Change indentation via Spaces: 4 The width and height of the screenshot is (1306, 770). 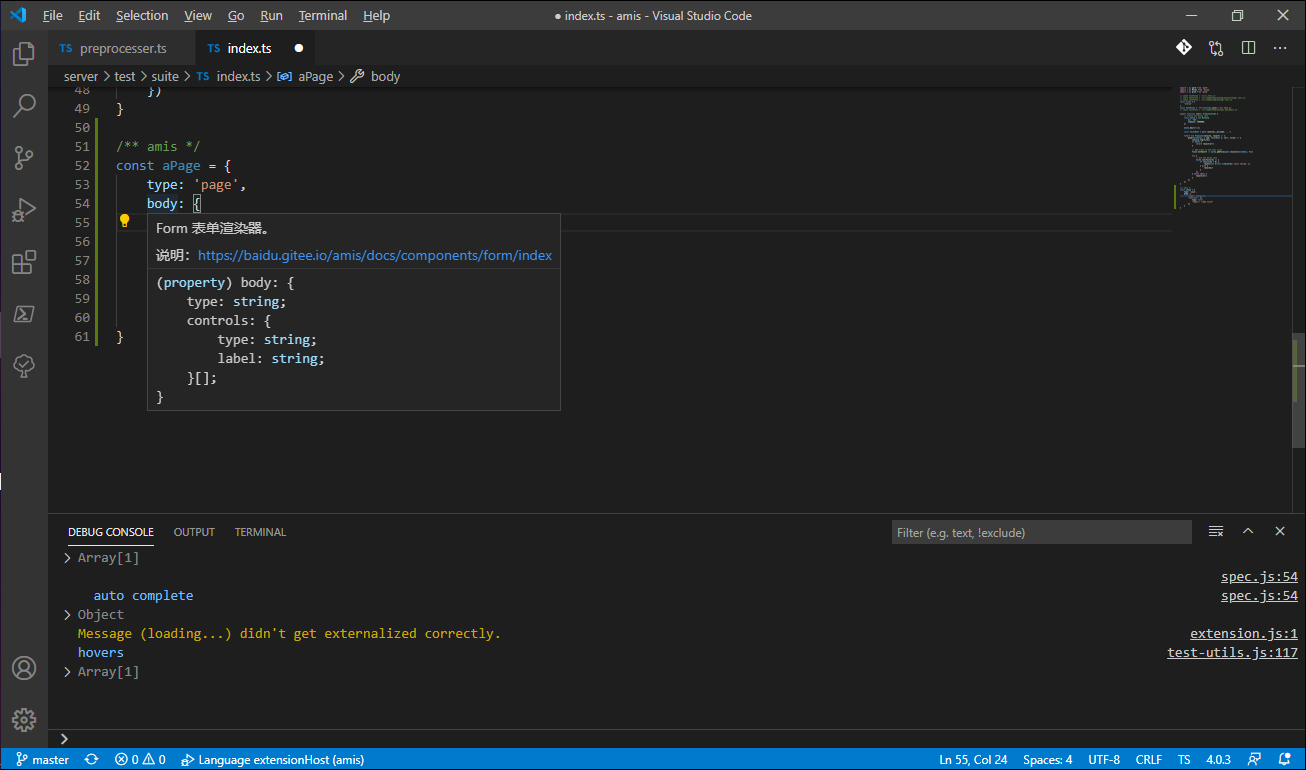[x=1047, y=760]
